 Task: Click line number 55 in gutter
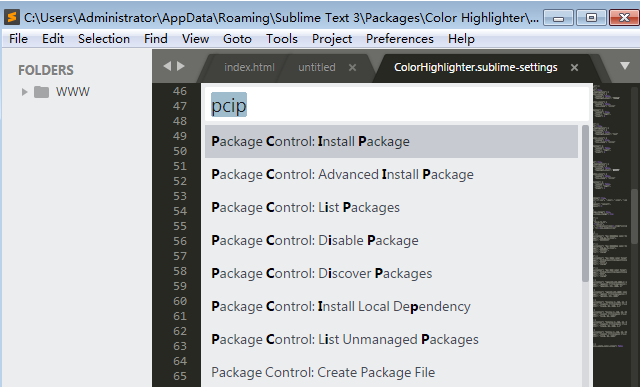(180, 226)
